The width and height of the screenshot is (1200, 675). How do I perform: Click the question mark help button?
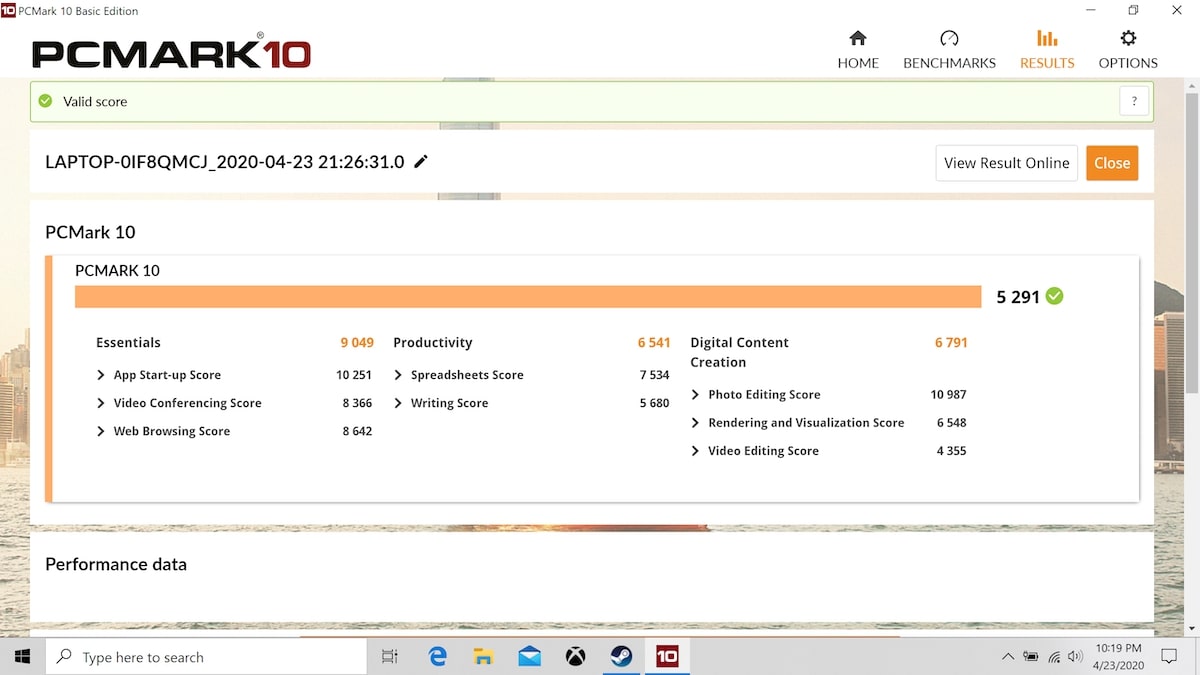click(1134, 101)
